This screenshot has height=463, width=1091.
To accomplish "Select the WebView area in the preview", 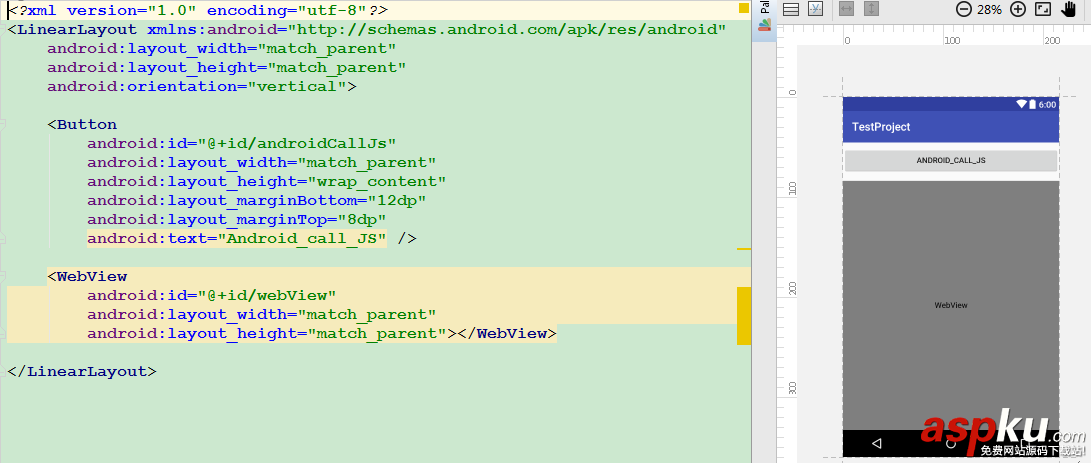I will point(950,305).
